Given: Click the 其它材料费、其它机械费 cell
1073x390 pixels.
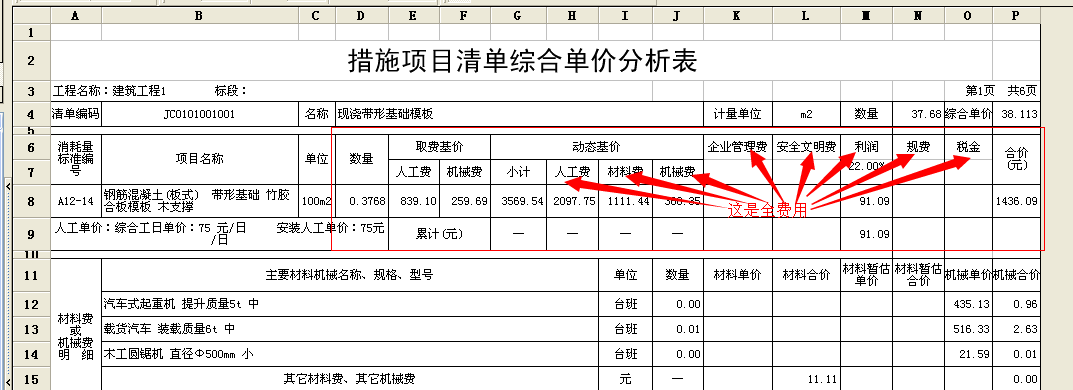Looking at the screenshot, I should point(350,379).
